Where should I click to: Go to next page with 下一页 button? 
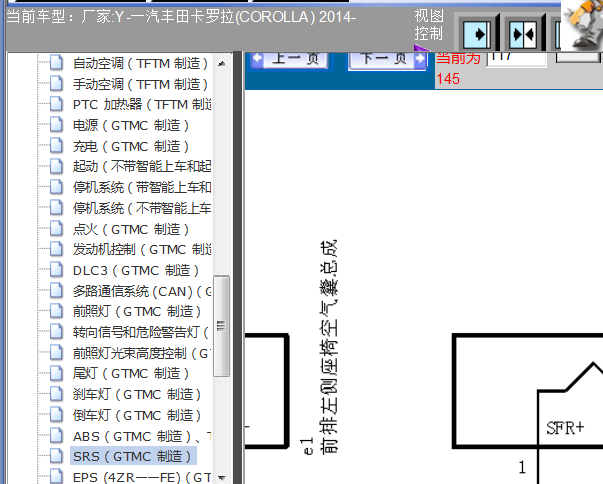[x=388, y=60]
